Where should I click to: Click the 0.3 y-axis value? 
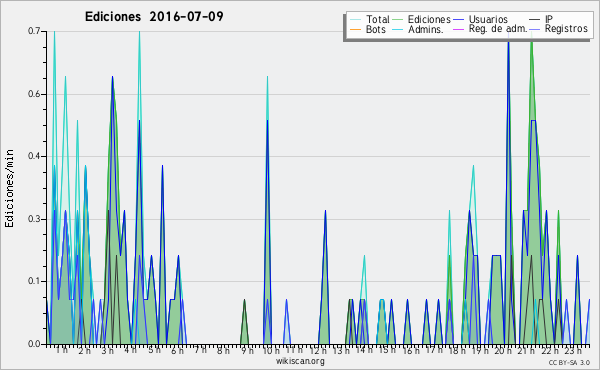click(34, 219)
